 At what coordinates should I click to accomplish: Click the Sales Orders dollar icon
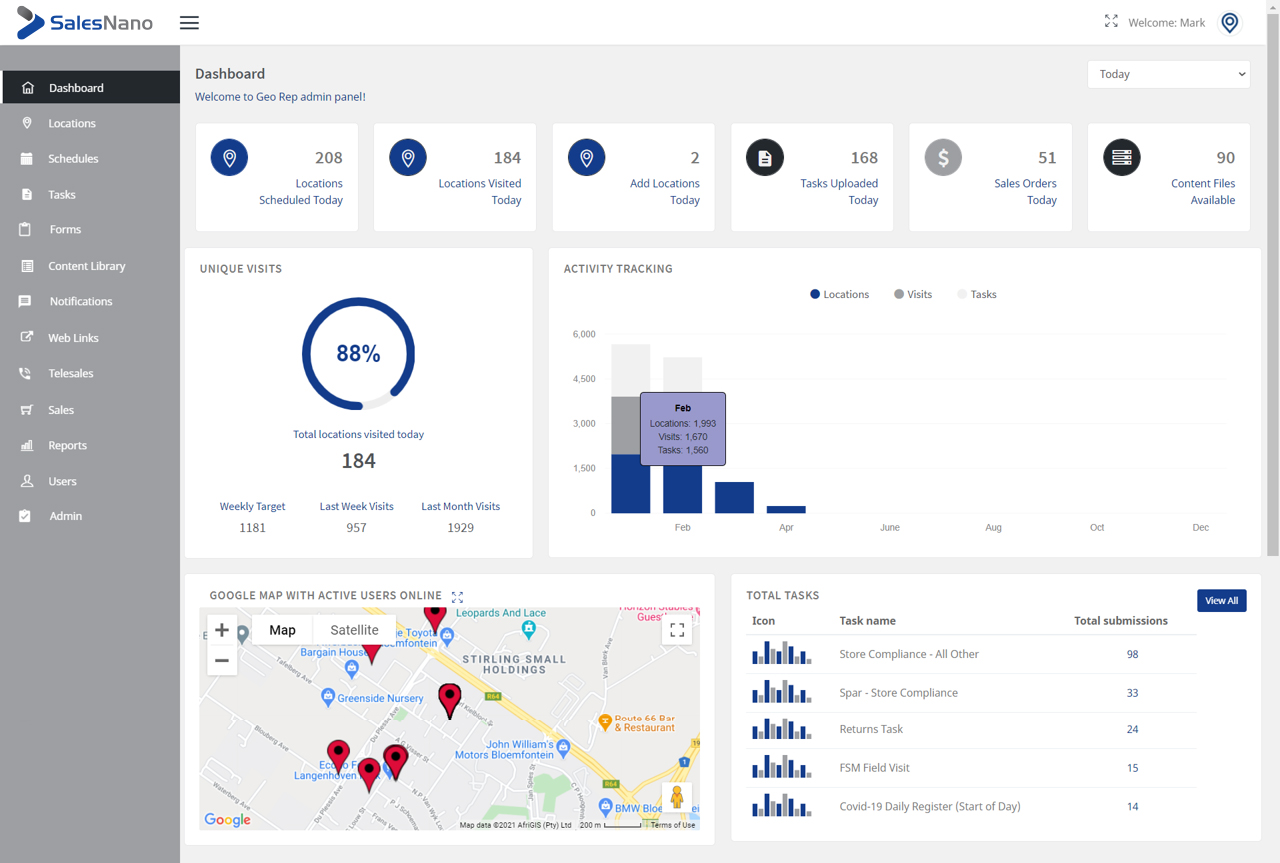943,157
